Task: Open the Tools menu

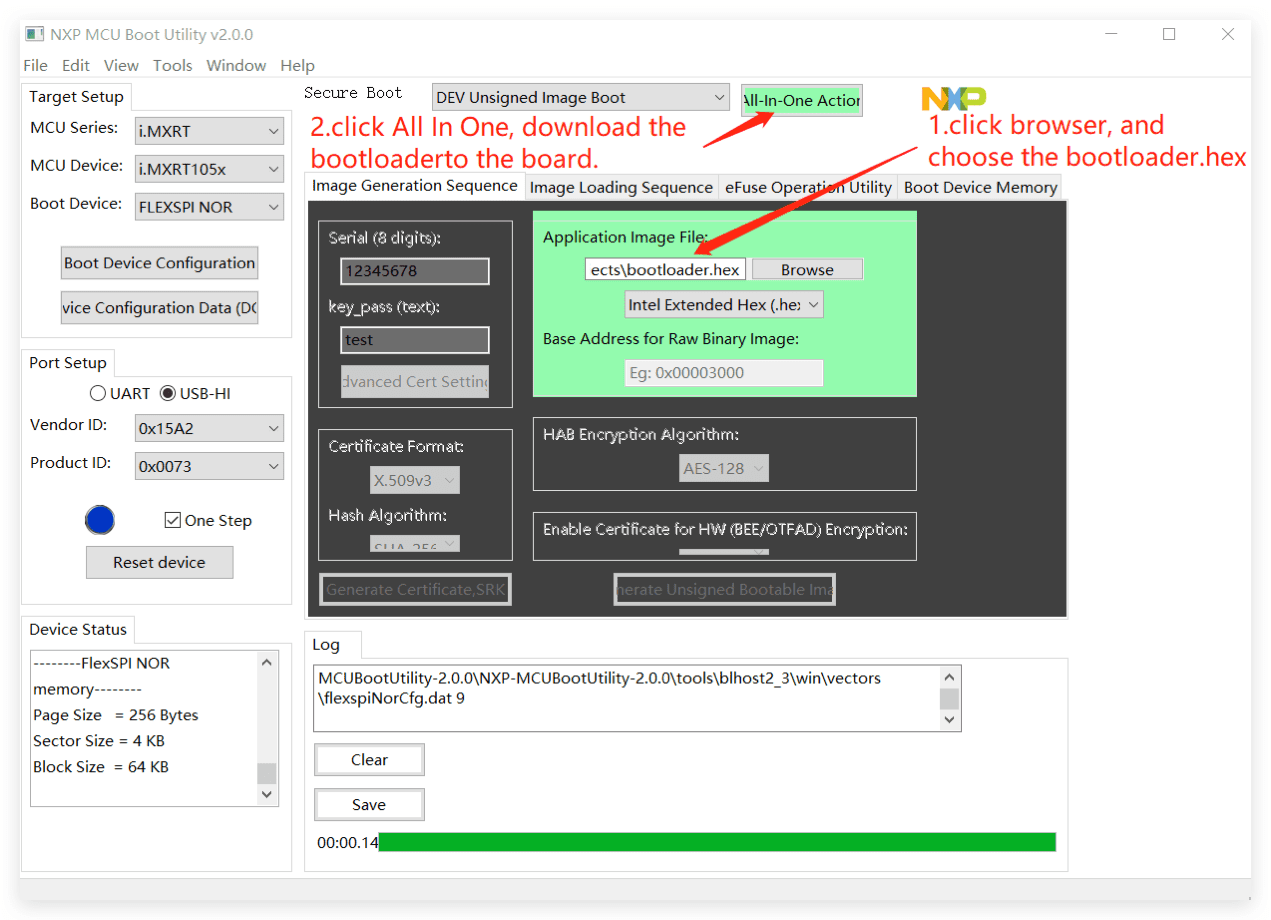Action: (172, 65)
